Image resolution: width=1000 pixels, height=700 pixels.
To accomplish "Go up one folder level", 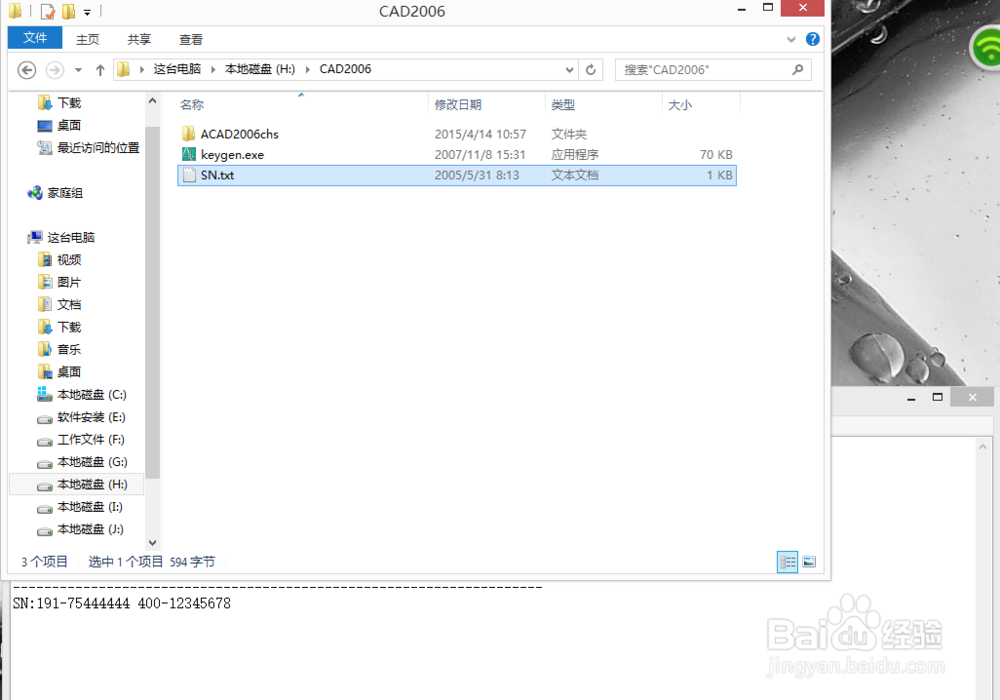I will 100,70.
